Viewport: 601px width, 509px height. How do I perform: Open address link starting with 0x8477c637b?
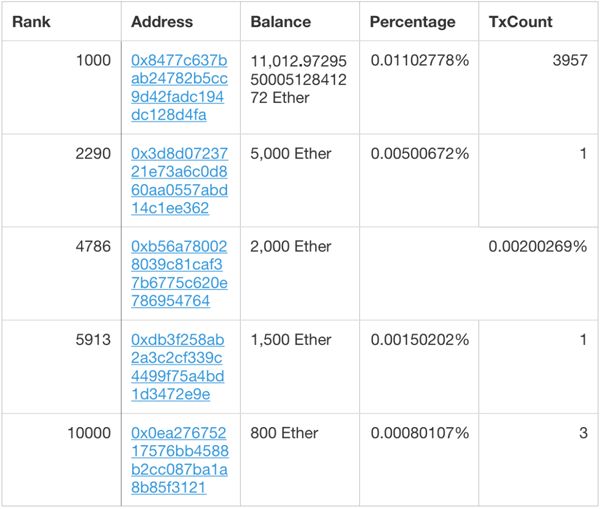179,88
